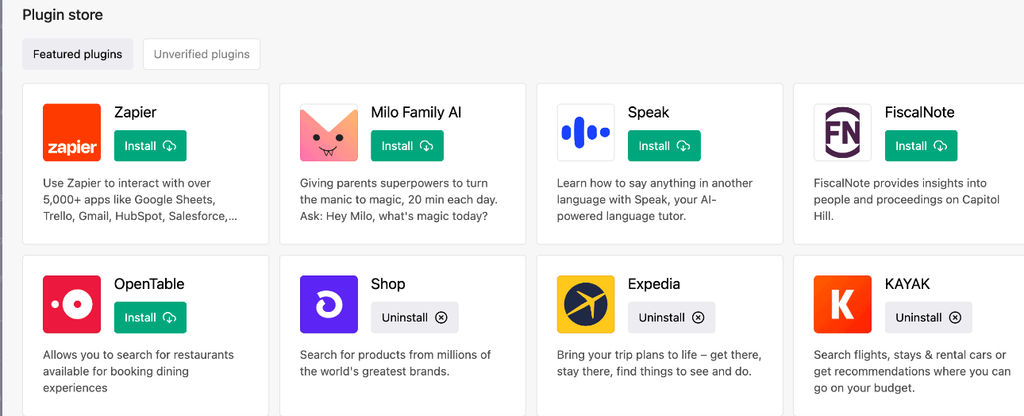Install the OpenTable plugin
1024x416 pixels.
click(150, 317)
